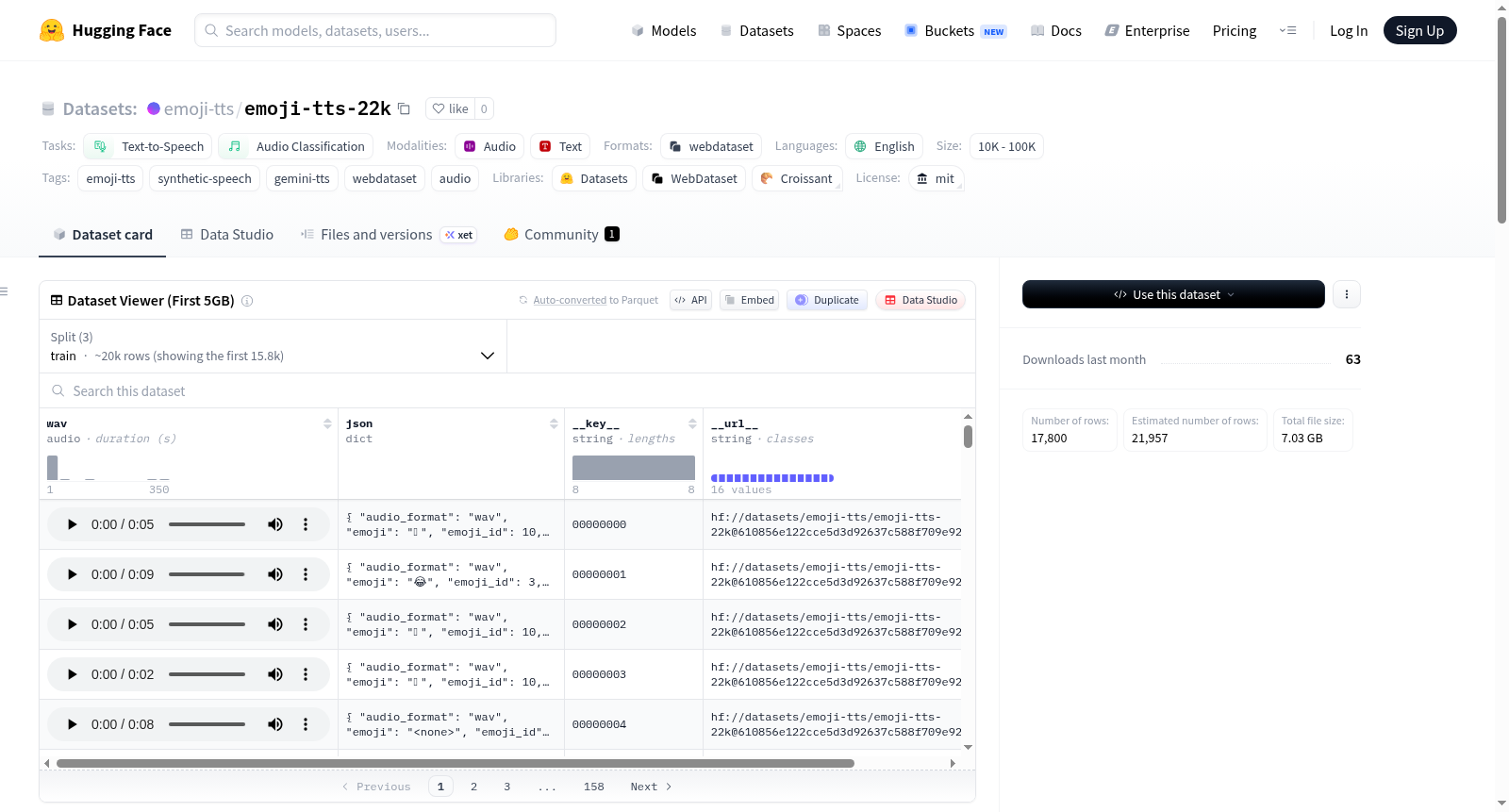Sort by the __key__ column
Image resolution: width=1509 pixels, height=812 pixels.
click(692, 423)
